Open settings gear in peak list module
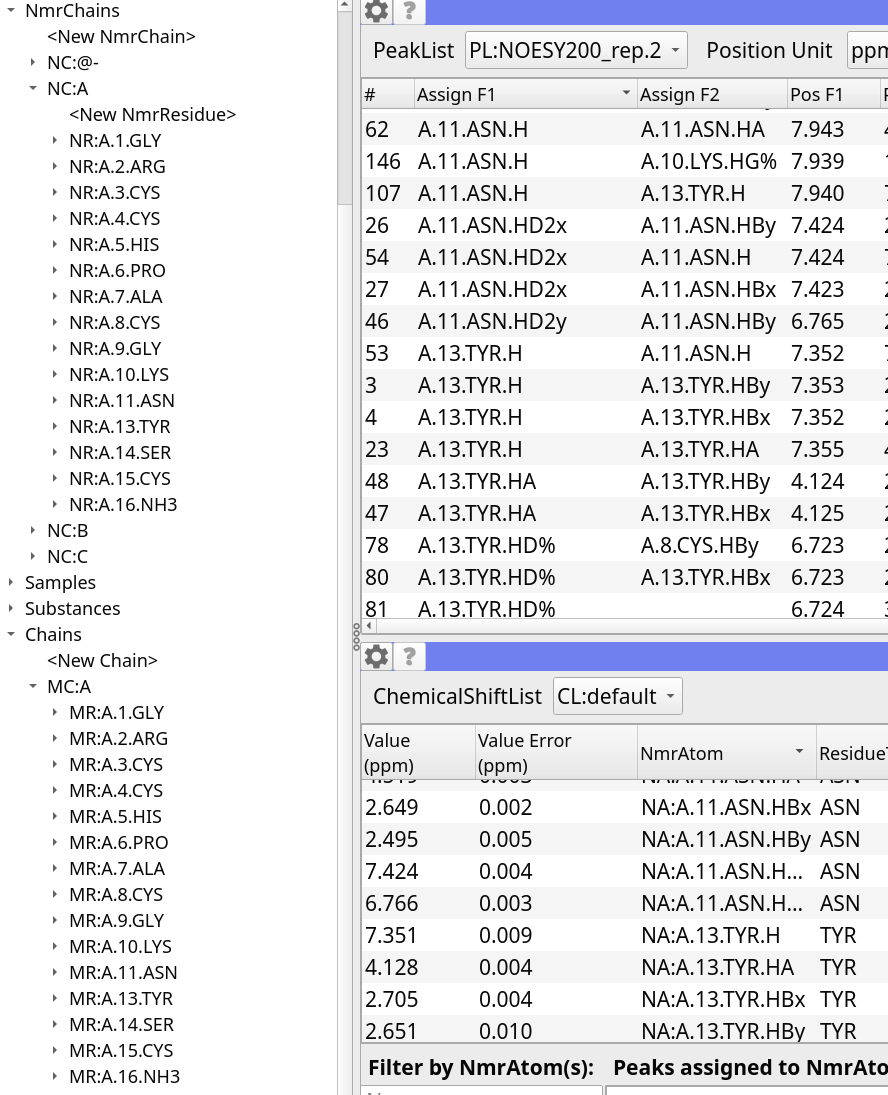The width and height of the screenshot is (888, 1095). pos(377,11)
